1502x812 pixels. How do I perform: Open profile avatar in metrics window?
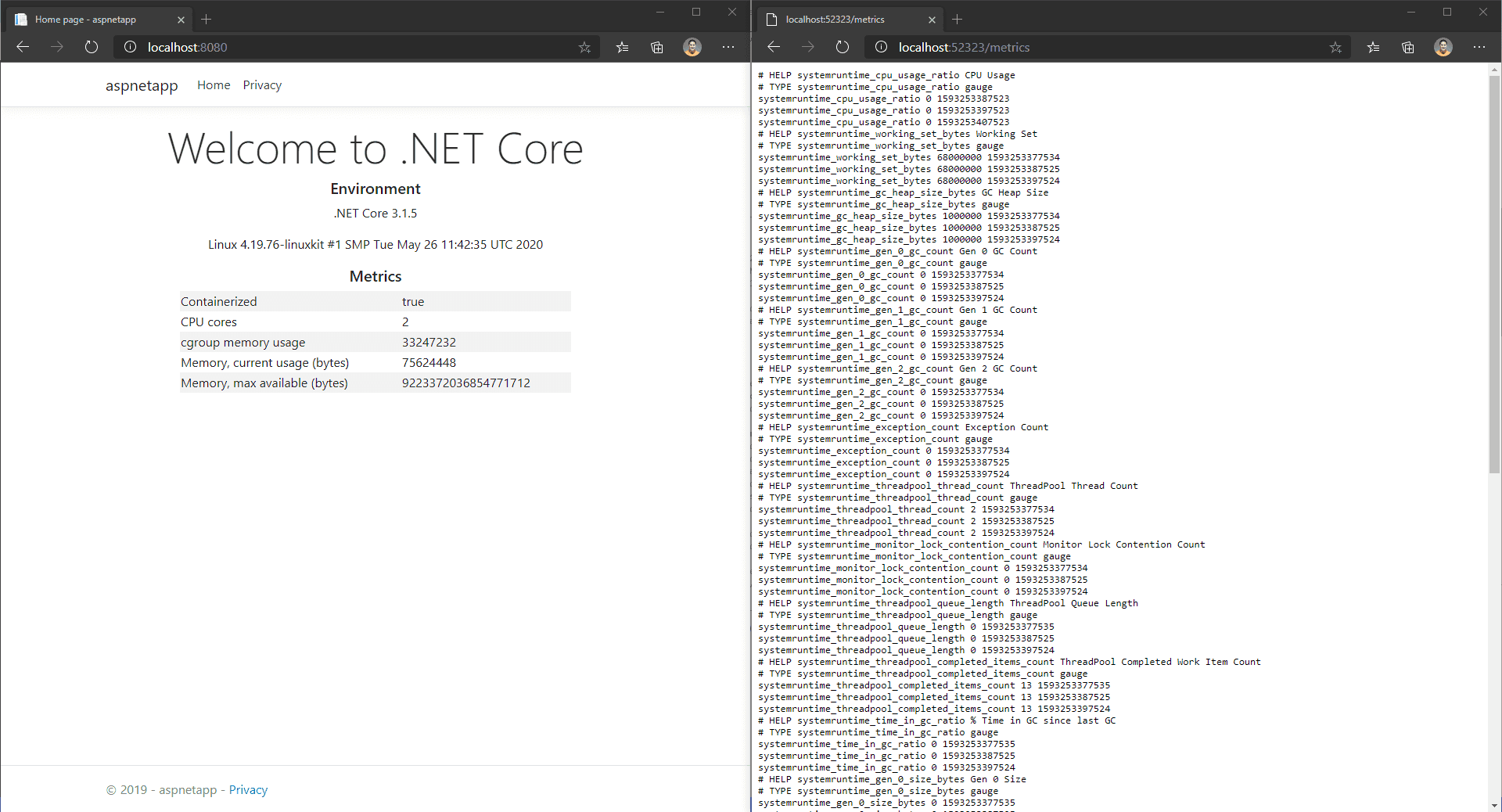pos(1443,47)
